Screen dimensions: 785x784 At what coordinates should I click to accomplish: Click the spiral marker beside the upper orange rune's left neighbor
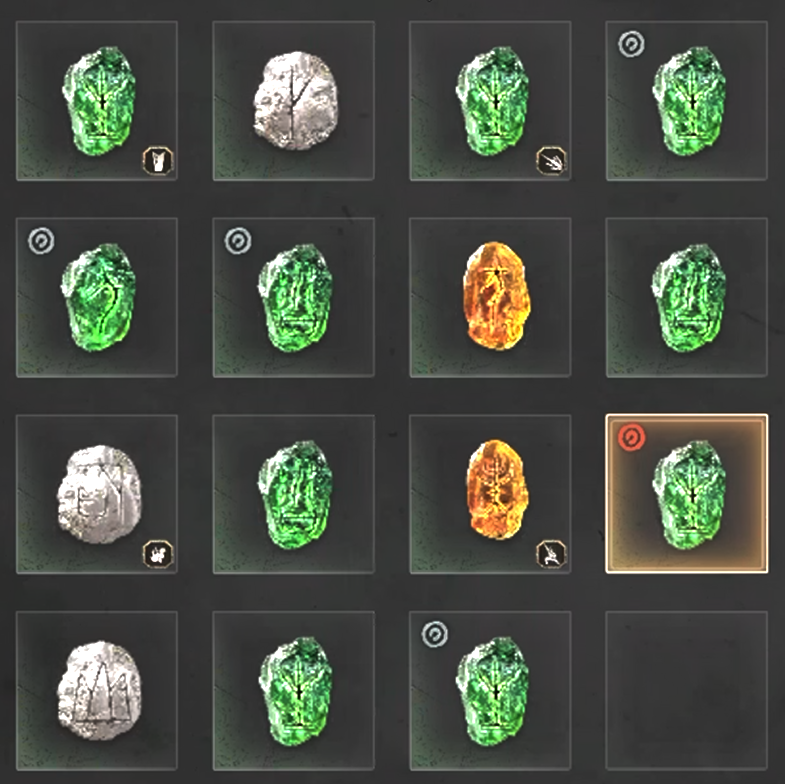238,241
